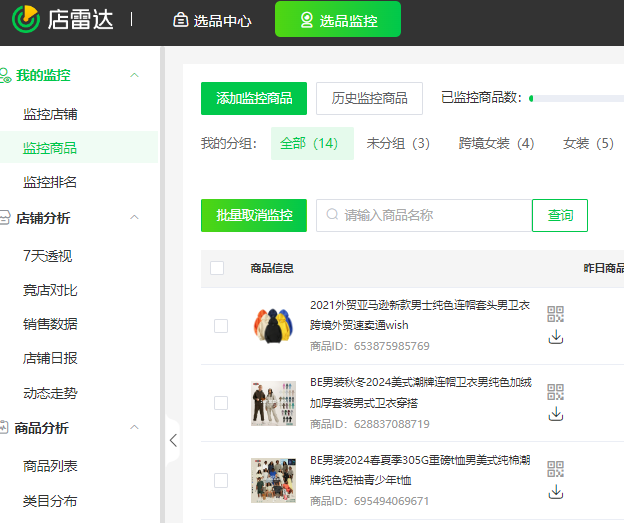The height and width of the screenshot is (523, 624).
Task: Tick checkbox for 2021外贸亚马逊 hoodie product
Action: 221,325
